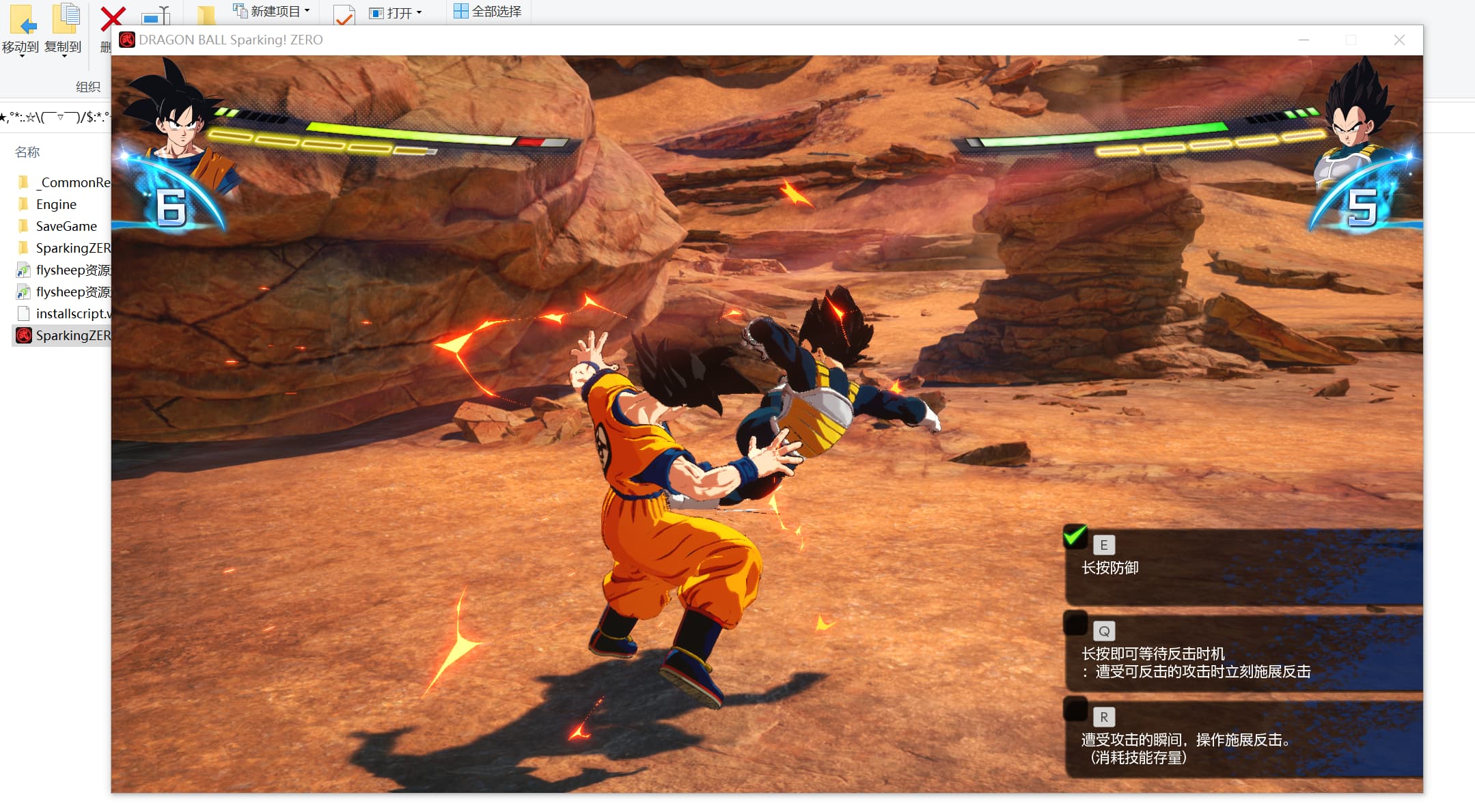Toggle the empty checkbox beside the R key

pyautogui.click(x=1075, y=709)
